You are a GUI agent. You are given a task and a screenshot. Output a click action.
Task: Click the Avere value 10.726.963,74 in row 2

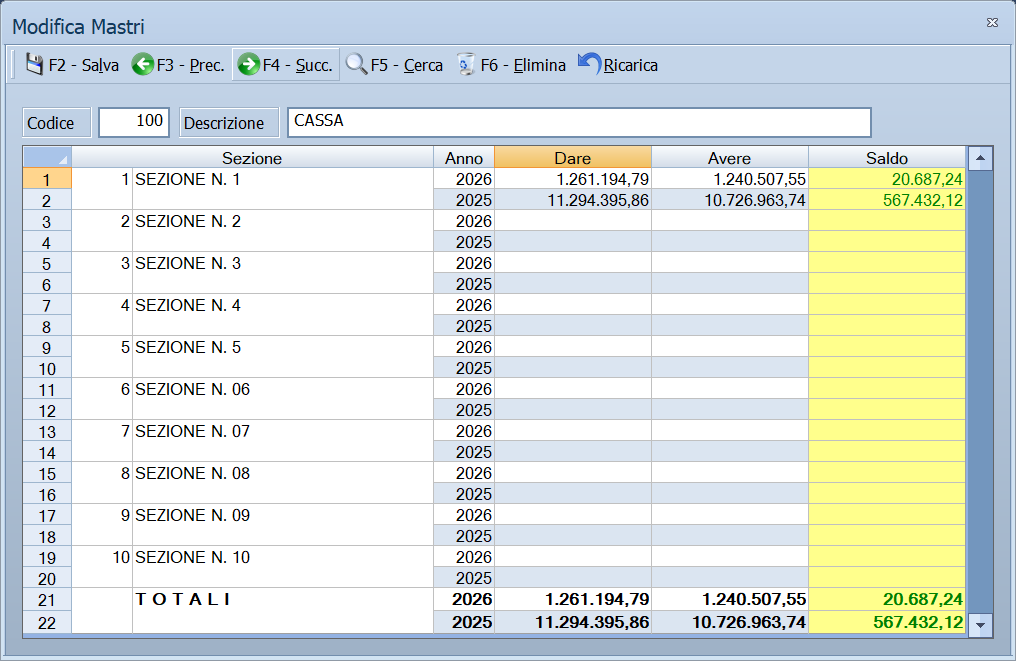point(730,200)
